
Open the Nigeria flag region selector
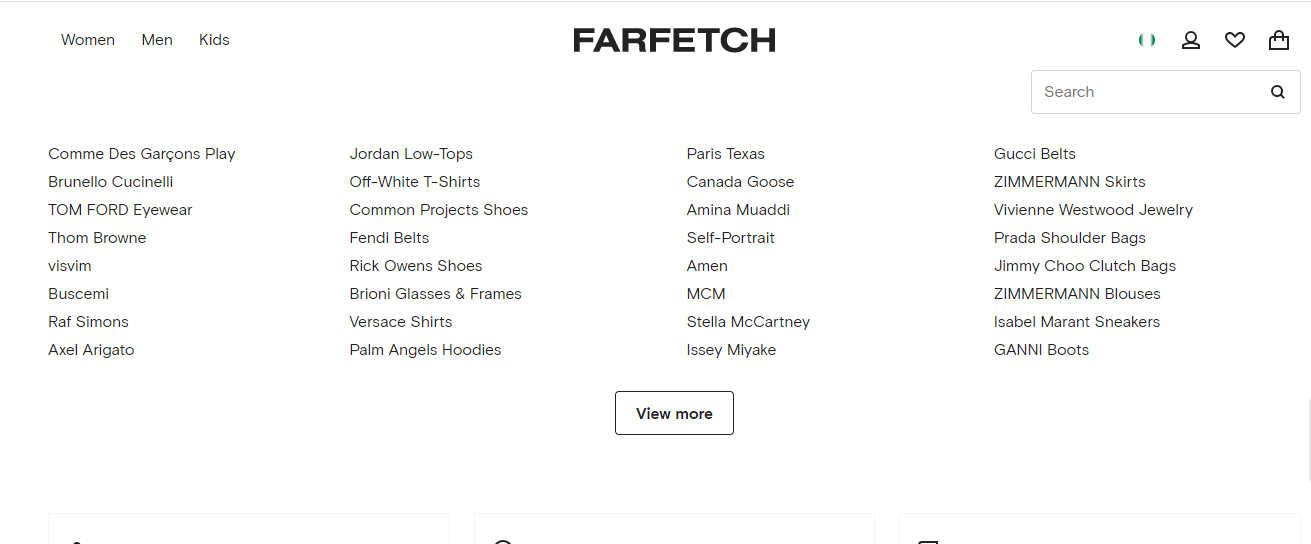1147,40
